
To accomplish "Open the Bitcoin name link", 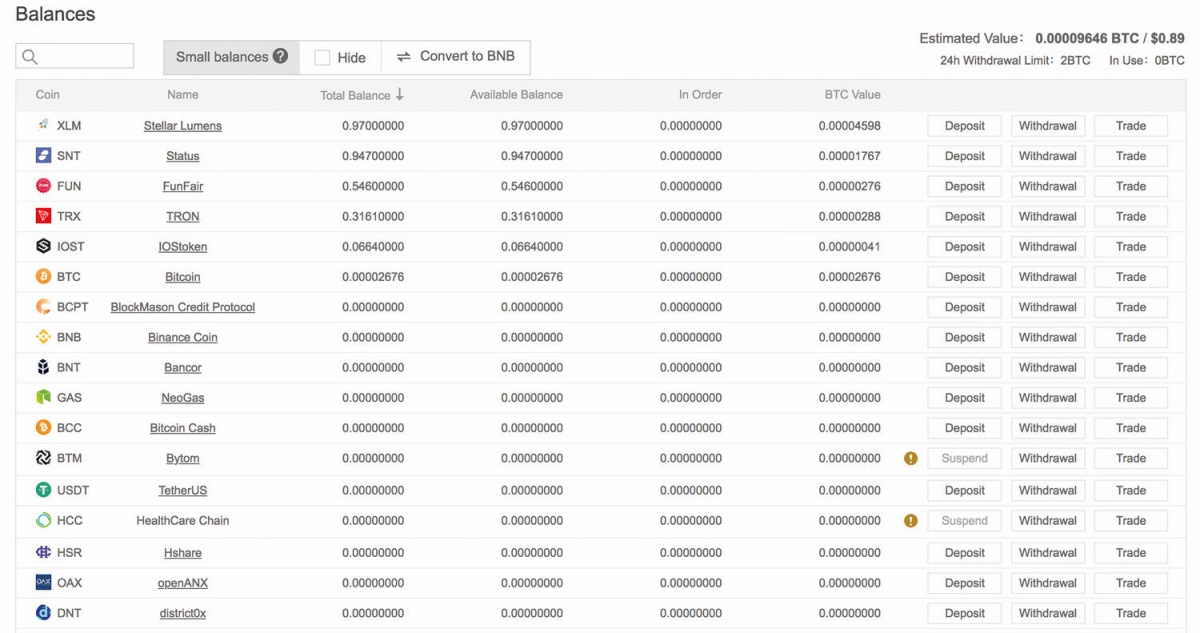I will pos(183,277).
